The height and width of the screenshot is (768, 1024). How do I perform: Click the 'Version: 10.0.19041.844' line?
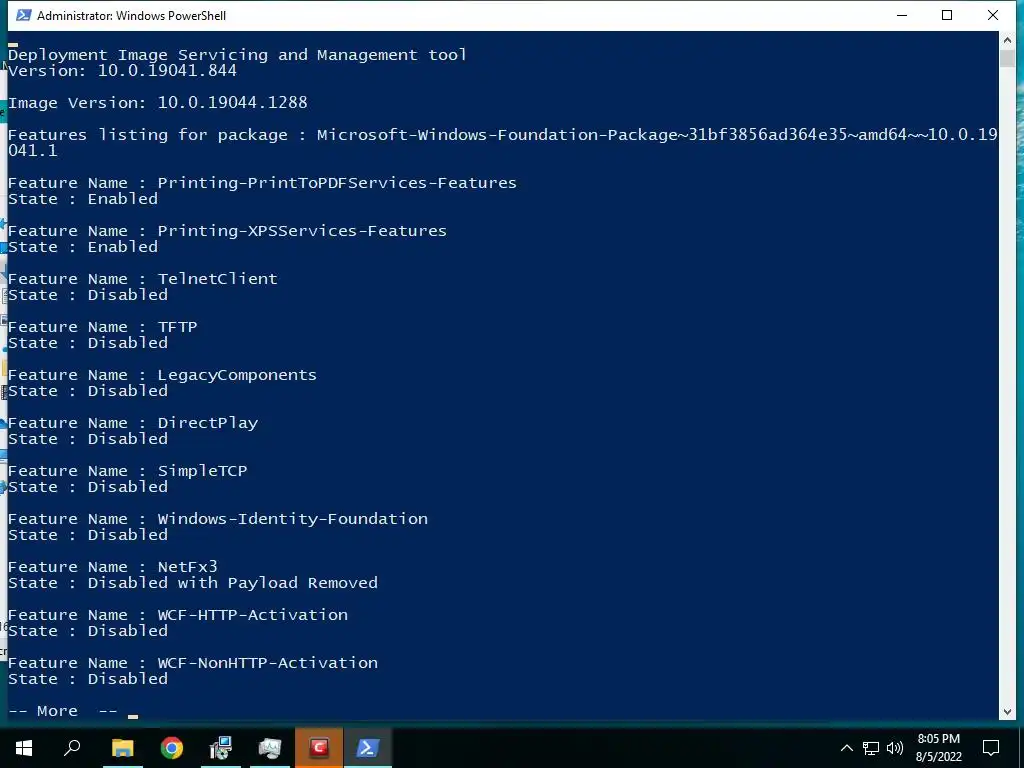(x=122, y=71)
